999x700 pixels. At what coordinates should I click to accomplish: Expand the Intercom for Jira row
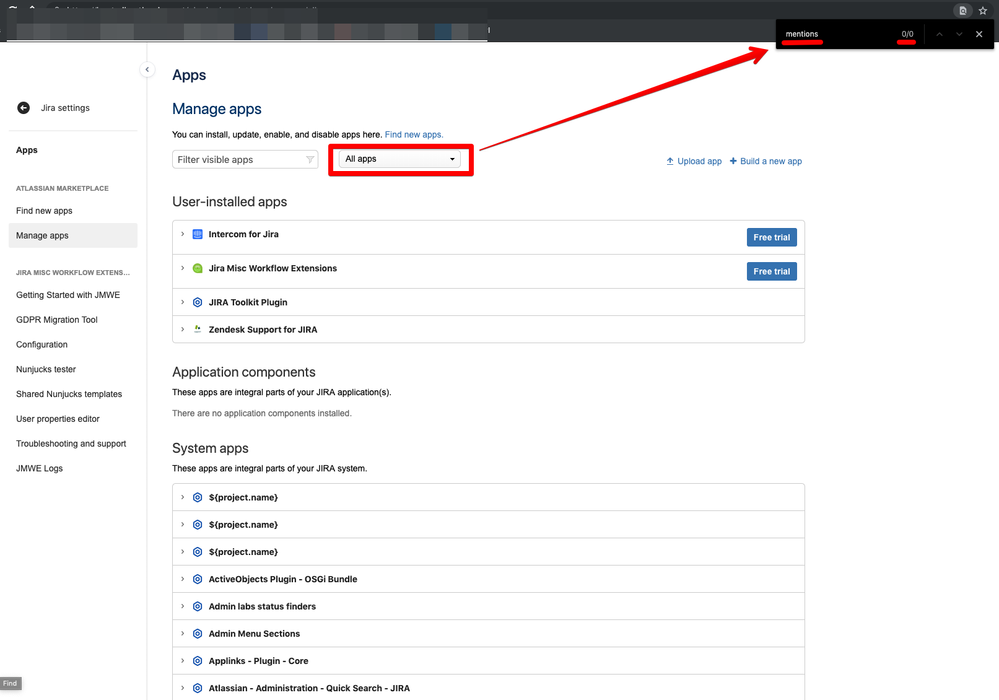[x=182, y=234]
